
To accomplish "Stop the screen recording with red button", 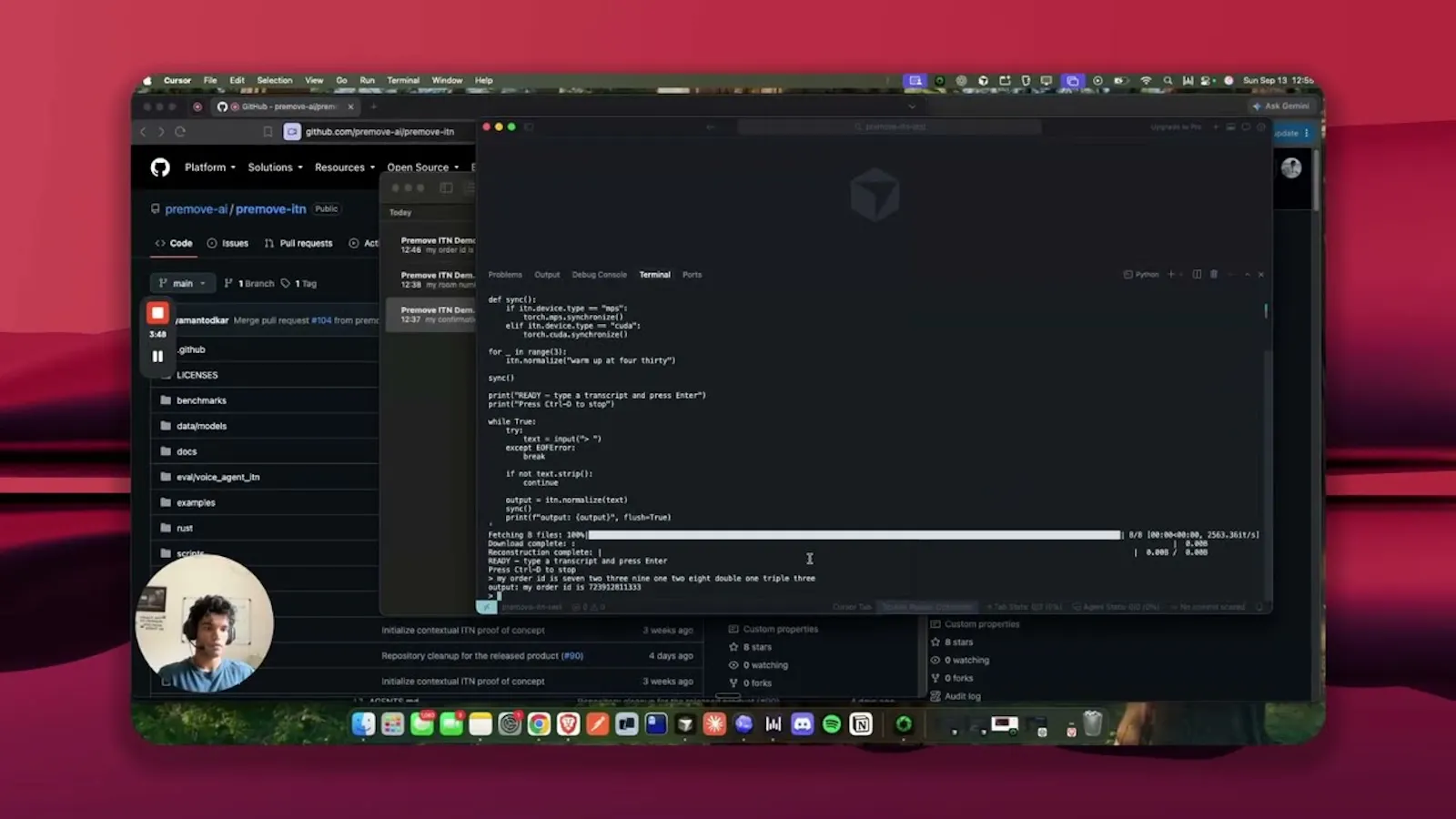I will (x=157, y=313).
